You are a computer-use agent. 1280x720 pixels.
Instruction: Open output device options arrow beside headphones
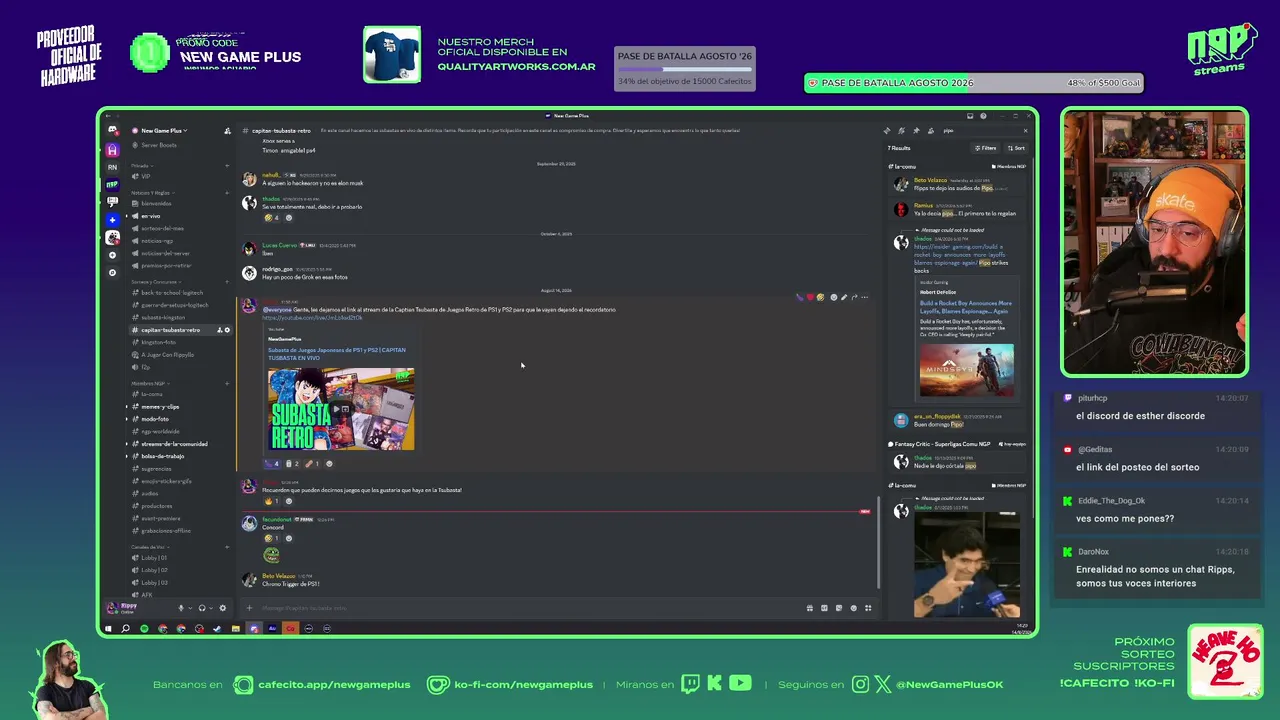(x=211, y=608)
